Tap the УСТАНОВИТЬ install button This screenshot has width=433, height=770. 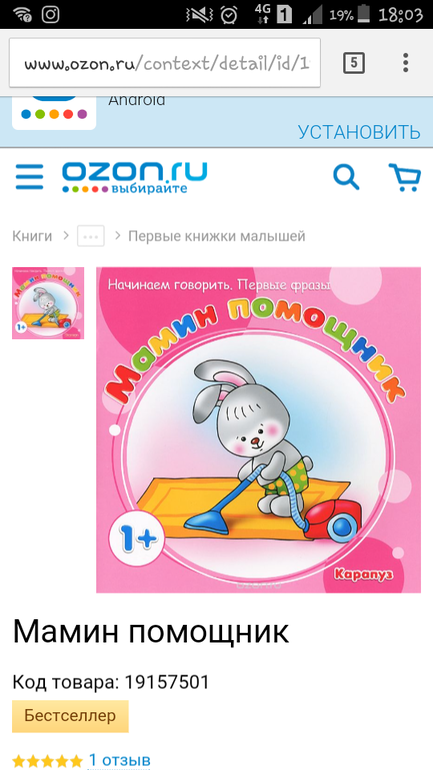359,132
